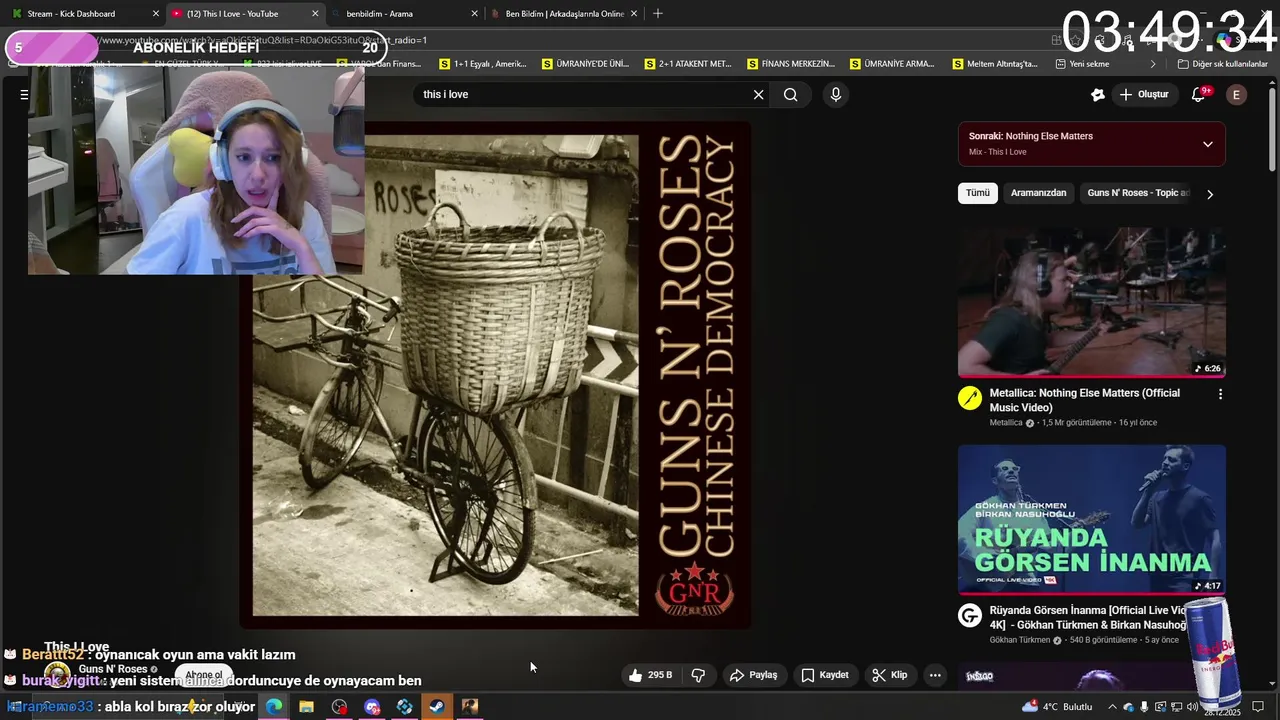Select the Aramanızdan filter chip
The width and height of the screenshot is (1280, 720).
tap(1038, 193)
